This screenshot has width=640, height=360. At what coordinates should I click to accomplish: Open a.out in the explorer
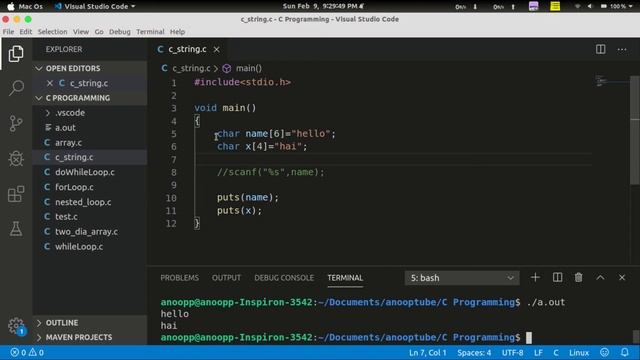point(90,128)
